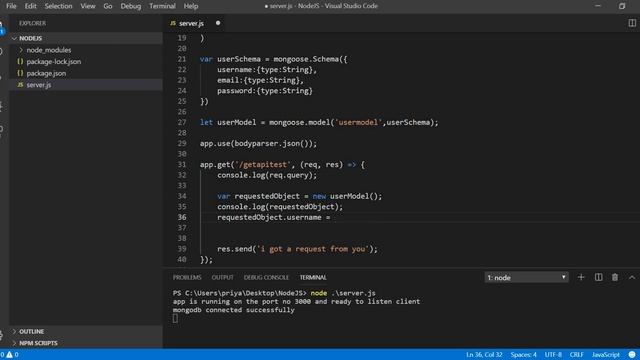
Task: Click 'usermodel' string on line 27
Action: click(358, 122)
